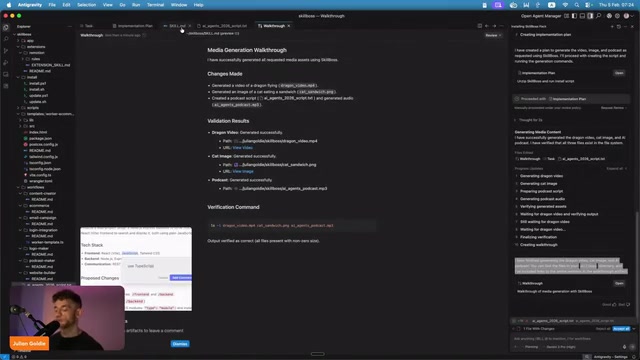Open settings gear in title bar
The image size is (640, 360).
617,16
